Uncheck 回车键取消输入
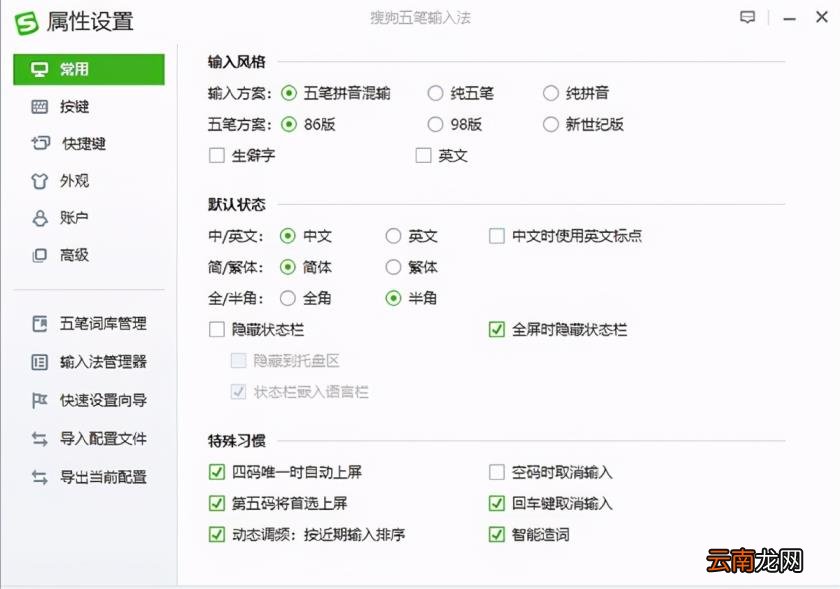Screen dimensions: 840x589 point(497,503)
